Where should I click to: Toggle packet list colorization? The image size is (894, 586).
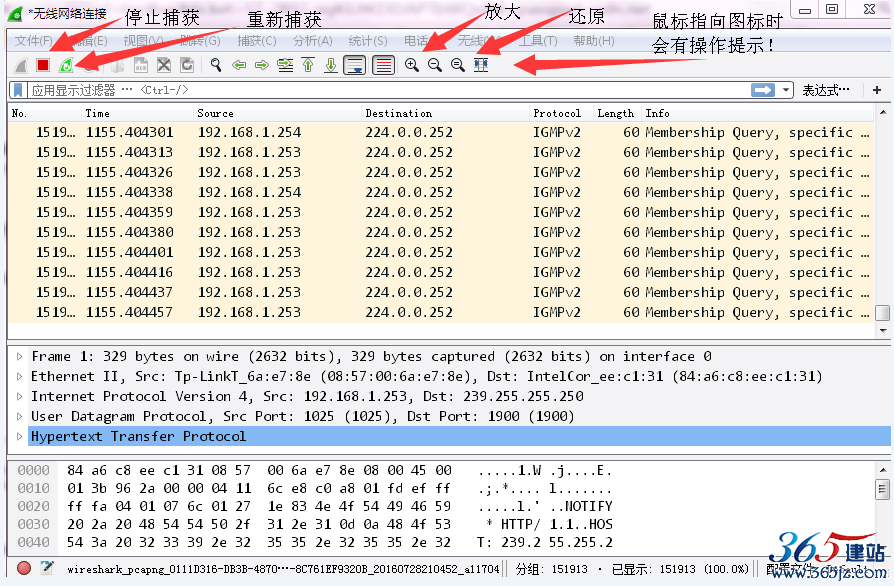(384, 65)
